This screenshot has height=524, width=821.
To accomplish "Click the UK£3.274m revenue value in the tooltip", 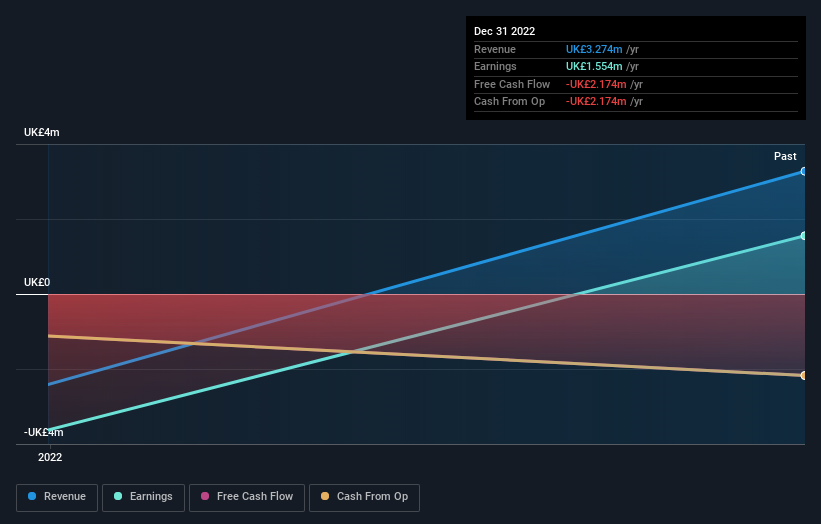I will coord(594,49).
